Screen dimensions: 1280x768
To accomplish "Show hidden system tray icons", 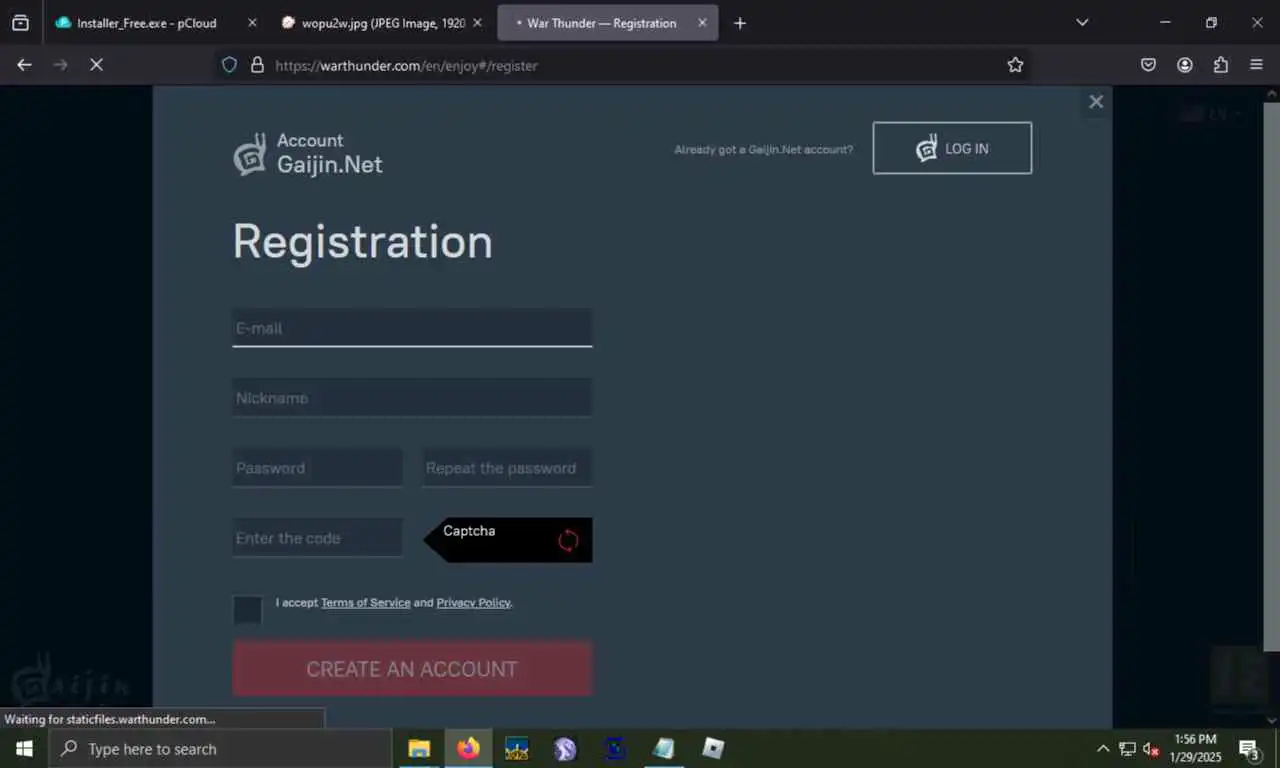I will pyautogui.click(x=1103, y=749).
